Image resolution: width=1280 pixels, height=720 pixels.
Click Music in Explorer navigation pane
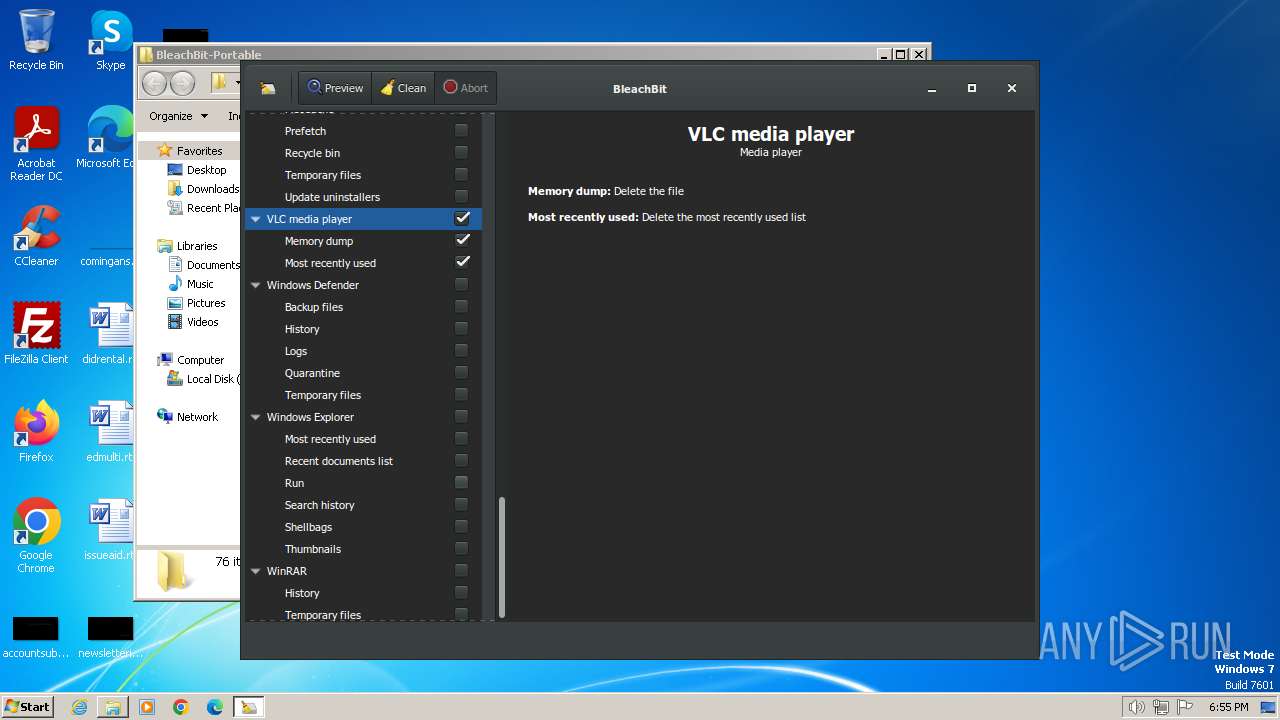point(190,284)
